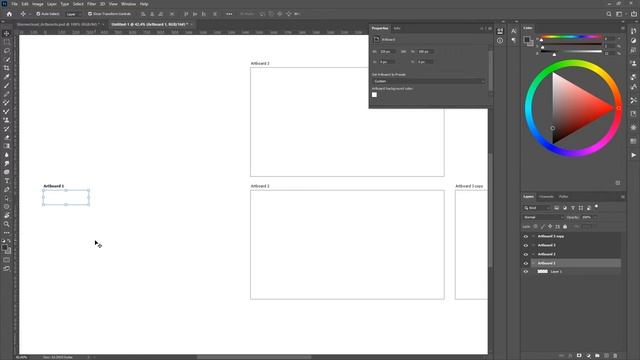Select the Zoom tool in the toolbox
Image resolution: width=640 pixels, height=360 pixels.
pos(7,224)
